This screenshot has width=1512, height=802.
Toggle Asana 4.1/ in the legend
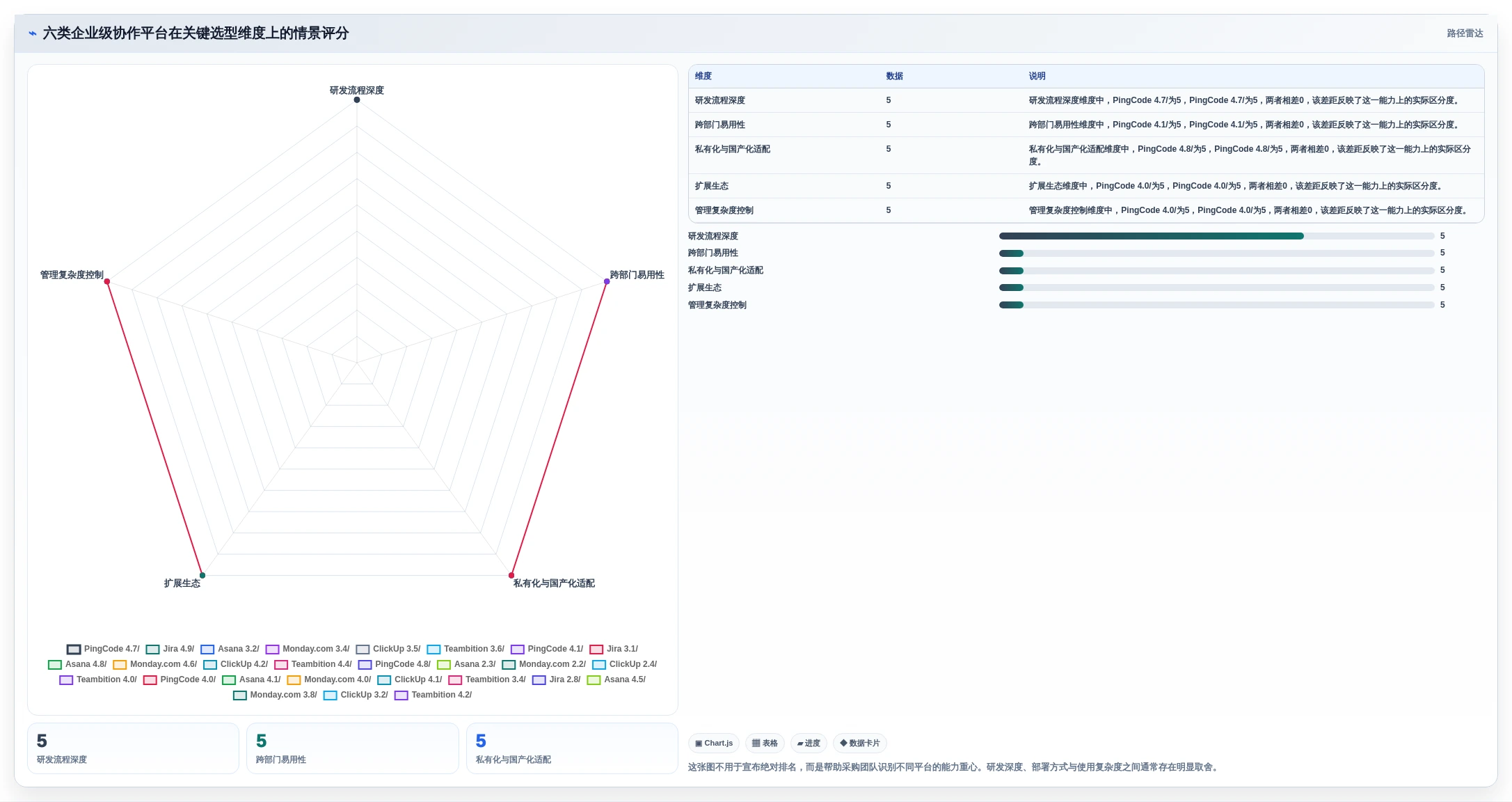(251, 679)
